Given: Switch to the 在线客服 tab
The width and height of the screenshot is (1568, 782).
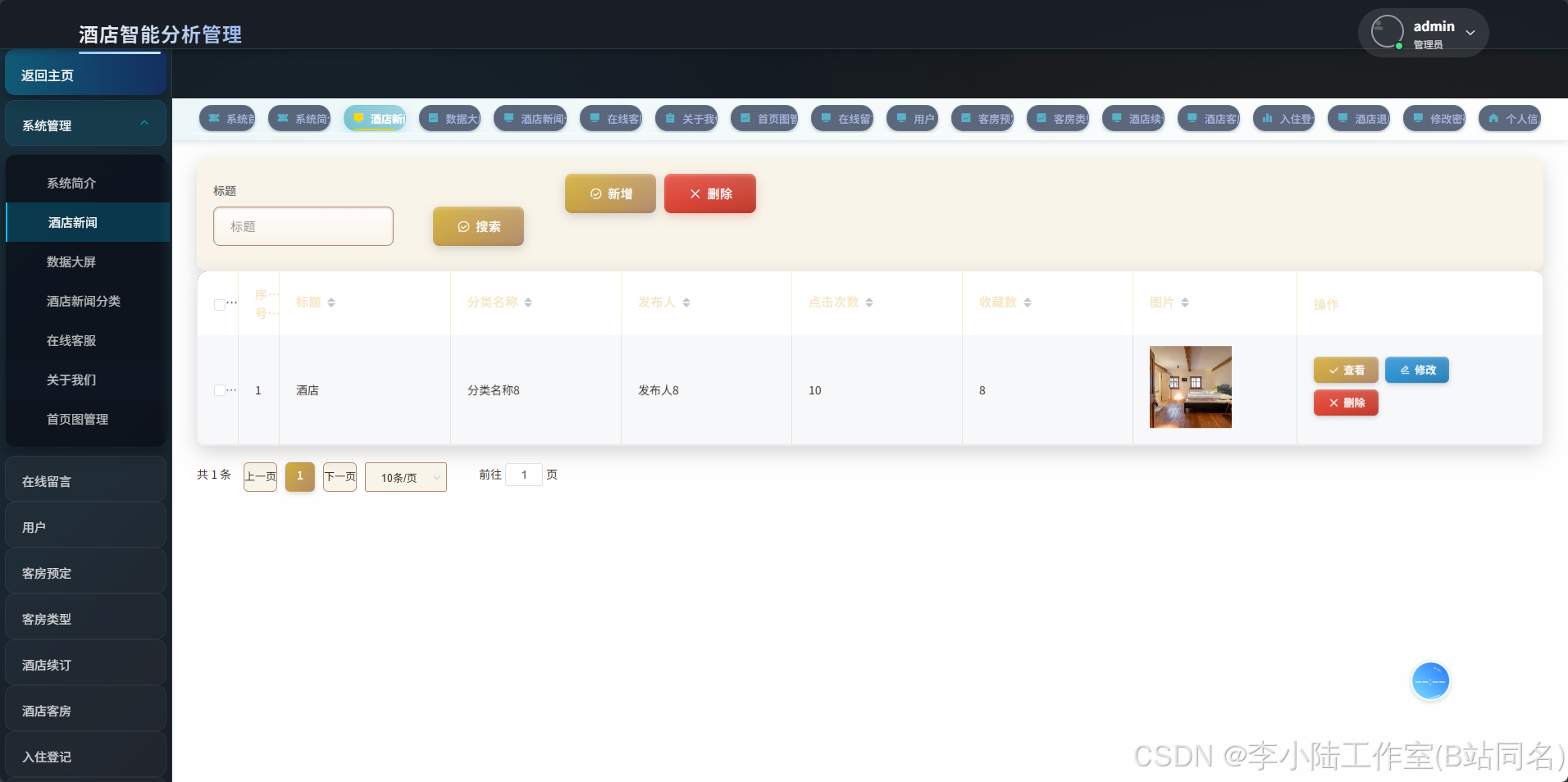Looking at the screenshot, I should (x=612, y=119).
